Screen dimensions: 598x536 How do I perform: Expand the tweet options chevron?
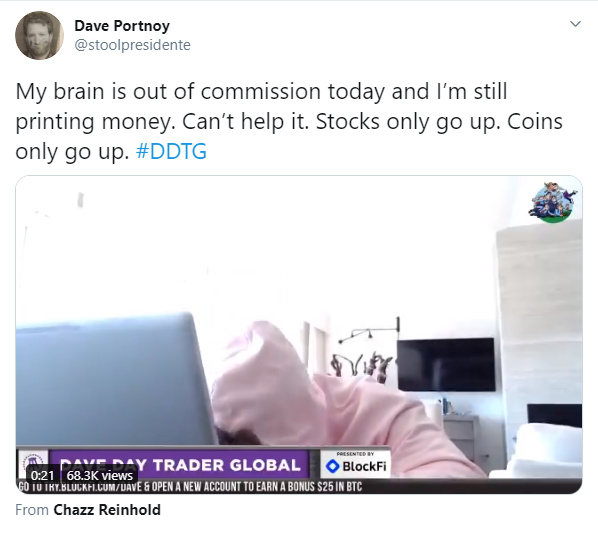pos(575,24)
